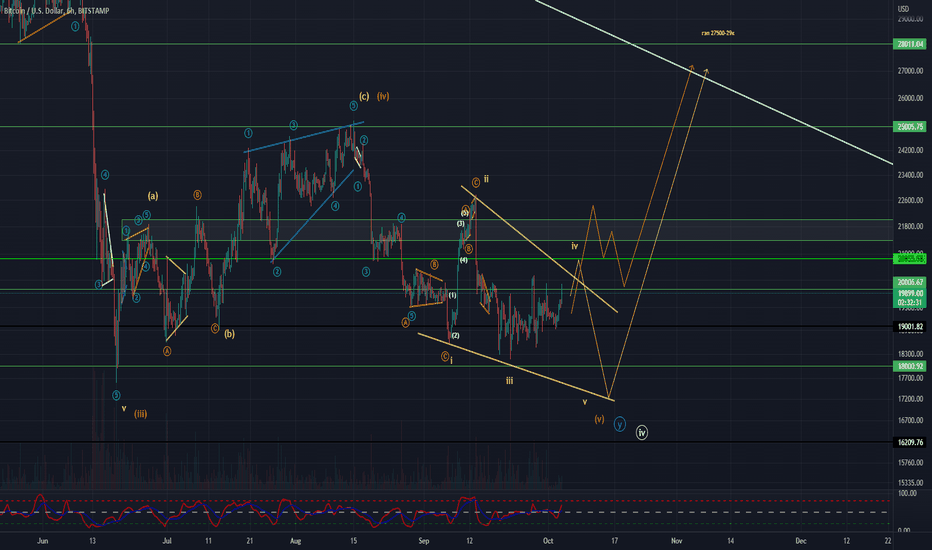The width and height of the screenshot is (932, 550).
Task: Select the 16209.76 black price label
Action: coord(910,442)
